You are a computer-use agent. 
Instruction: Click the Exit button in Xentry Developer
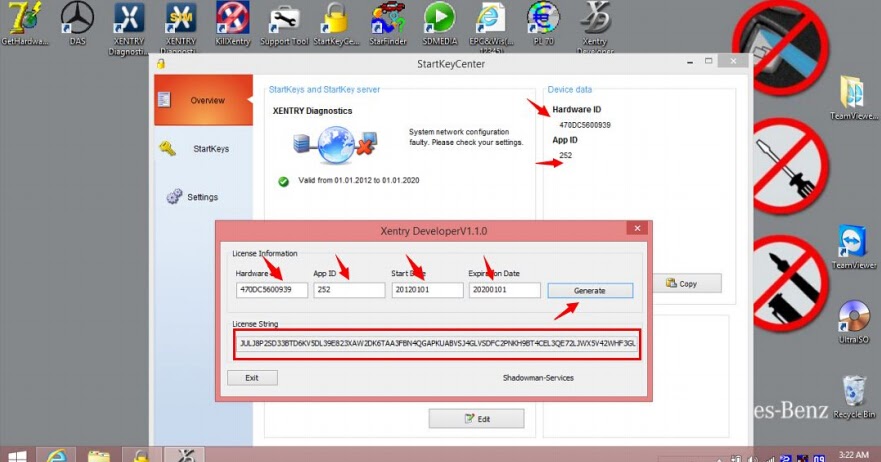pyautogui.click(x=252, y=378)
